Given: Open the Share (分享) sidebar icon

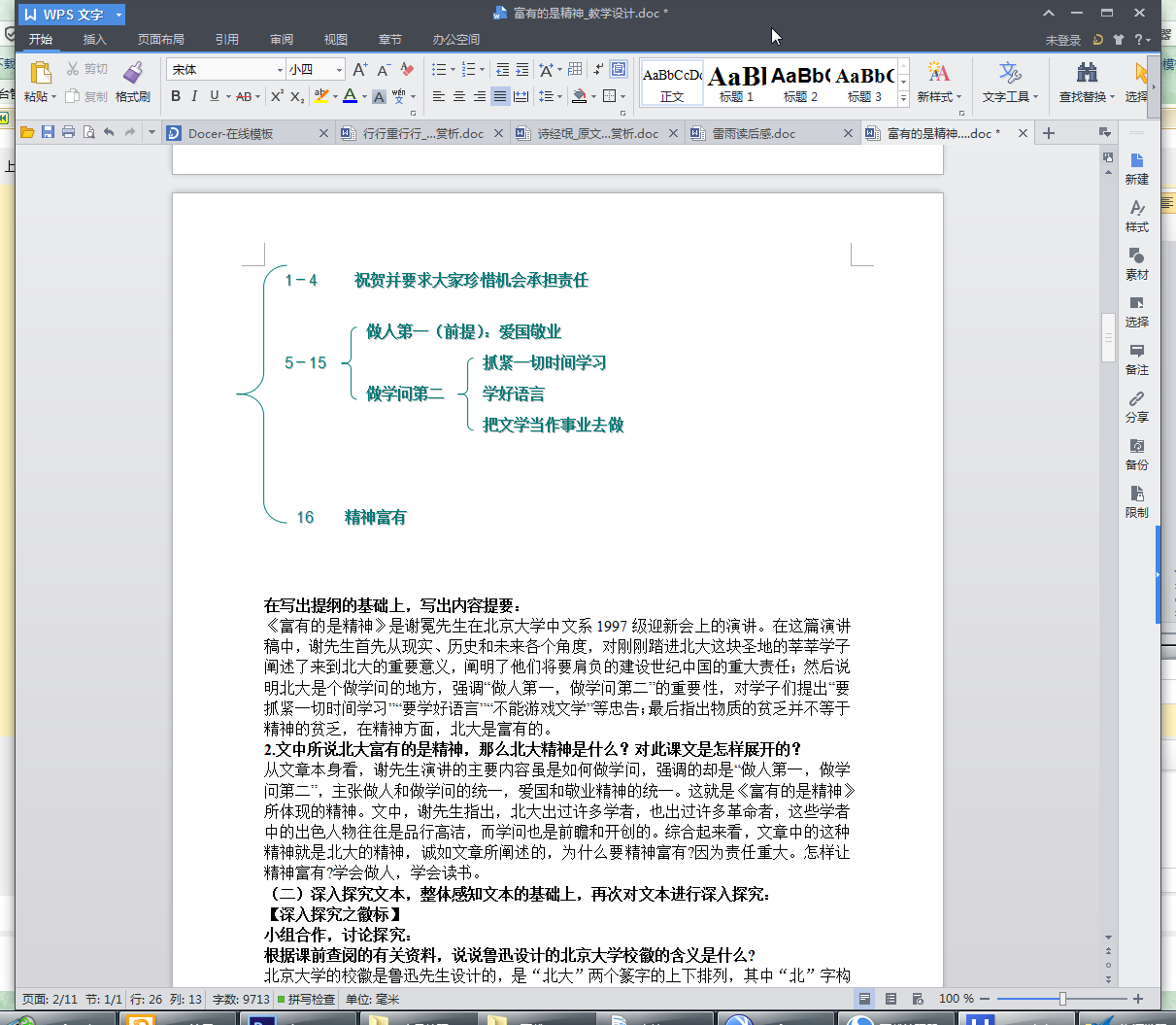Looking at the screenshot, I should [x=1137, y=406].
